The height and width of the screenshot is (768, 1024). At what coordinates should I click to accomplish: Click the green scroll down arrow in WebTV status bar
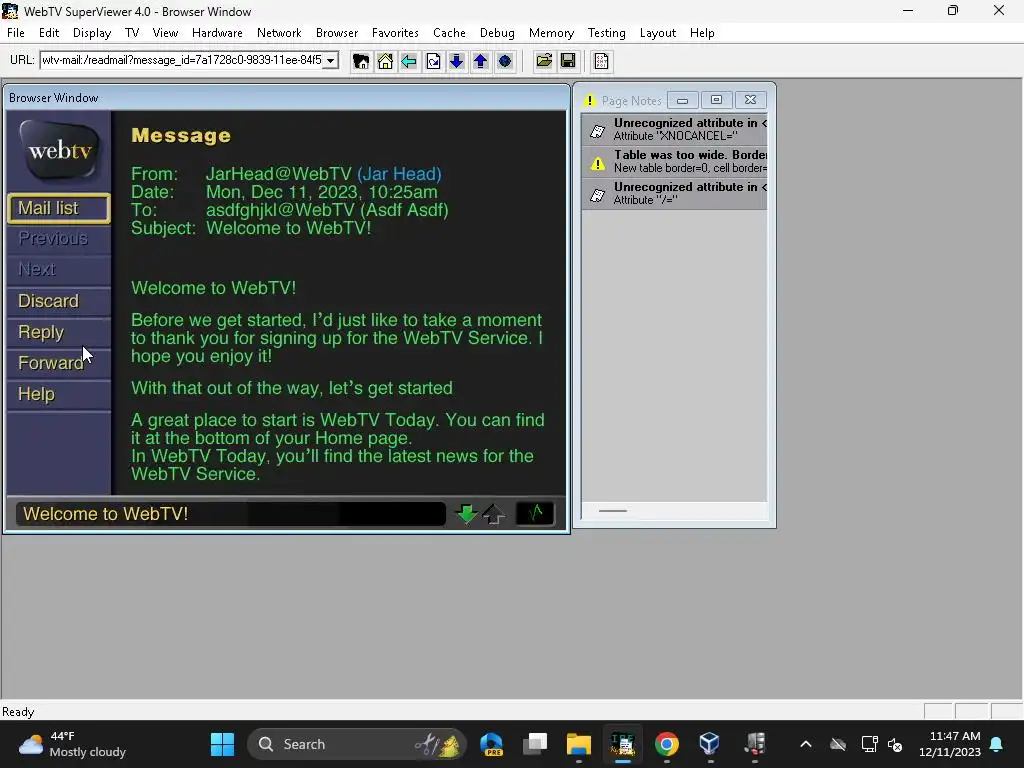click(466, 514)
